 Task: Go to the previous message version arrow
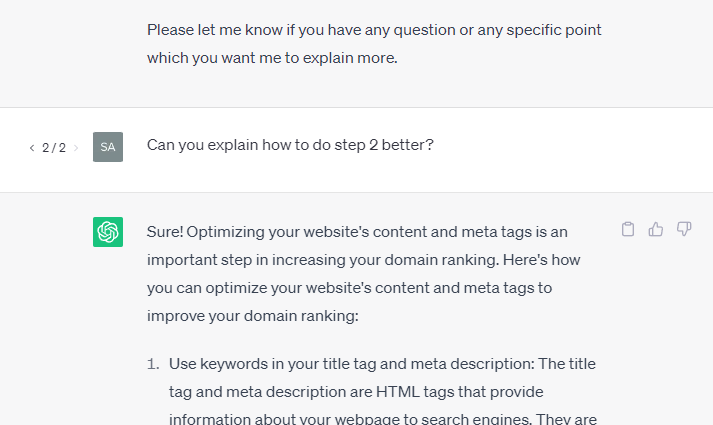(31, 148)
